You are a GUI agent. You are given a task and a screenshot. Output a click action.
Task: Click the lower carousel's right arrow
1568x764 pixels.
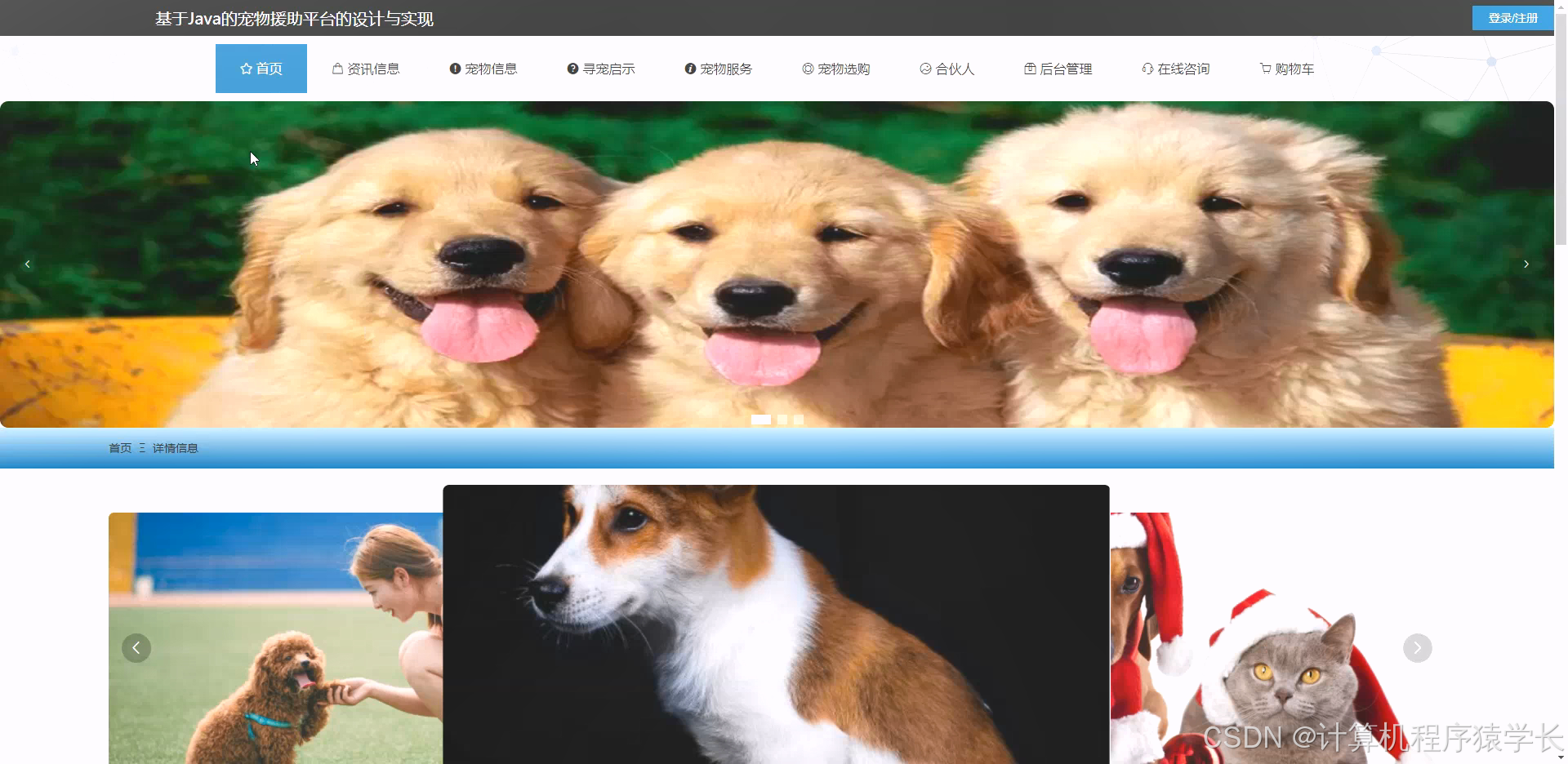pyautogui.click(x=1418, y=647)
